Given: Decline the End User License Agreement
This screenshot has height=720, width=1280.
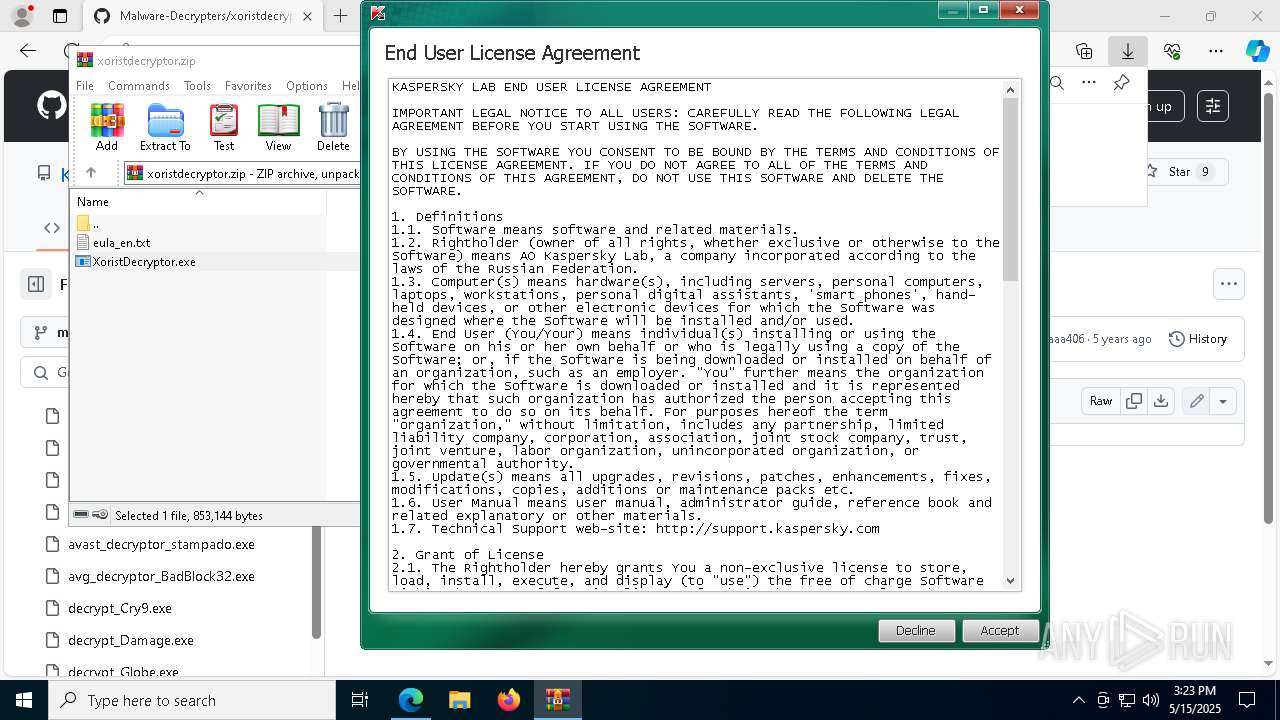Looking at the screenshot, I should click(x=916, y=630).
